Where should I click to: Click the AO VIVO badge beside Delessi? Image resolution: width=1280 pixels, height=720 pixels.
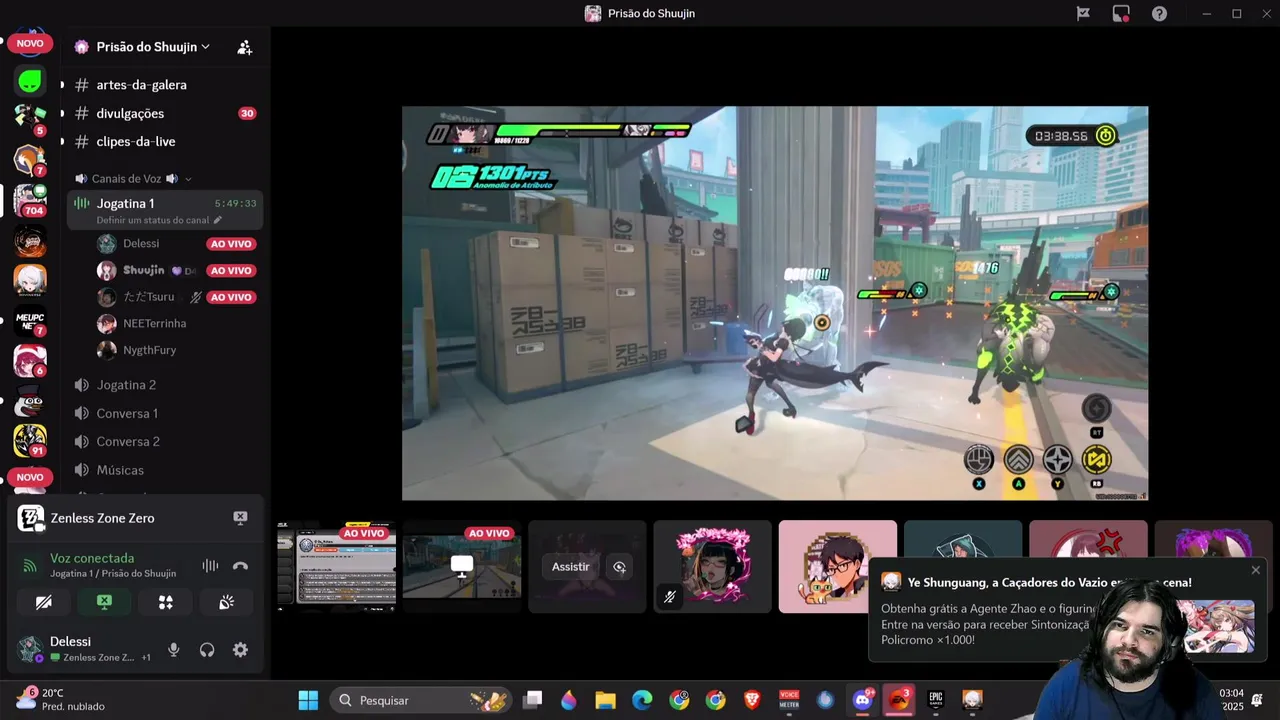231,244
